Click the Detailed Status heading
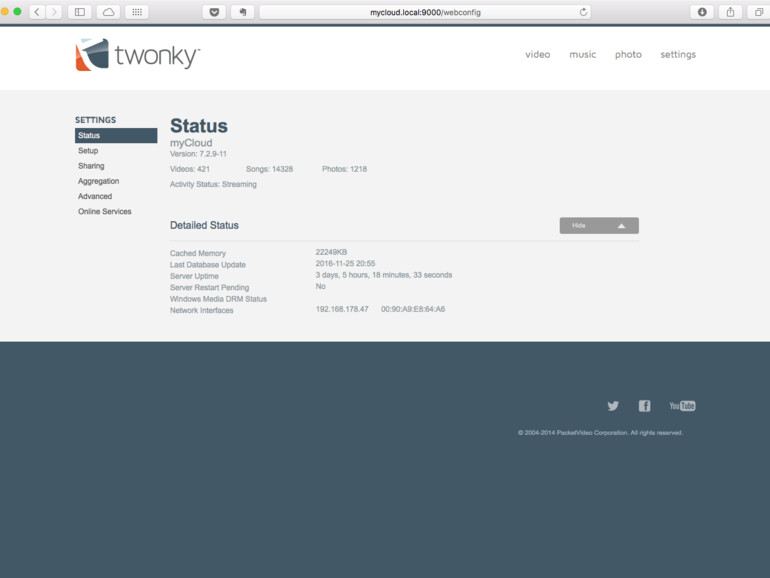770x578 pixels. pos(204,225)
